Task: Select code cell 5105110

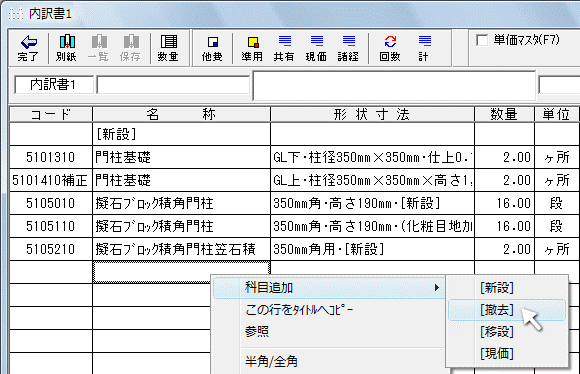Action: tap(51, 226)
